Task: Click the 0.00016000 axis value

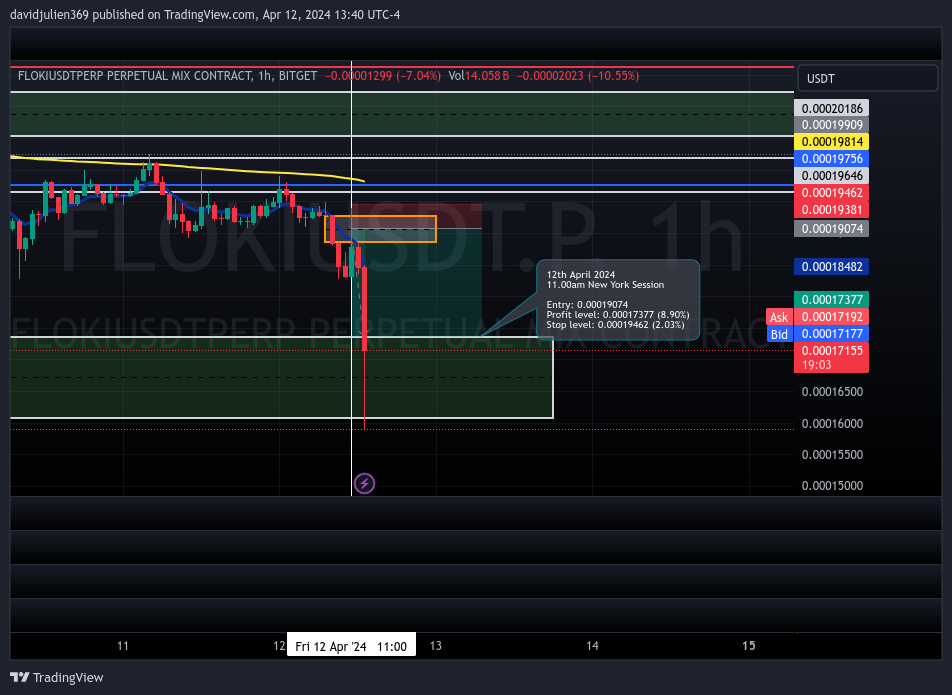Action: [832, 424]
